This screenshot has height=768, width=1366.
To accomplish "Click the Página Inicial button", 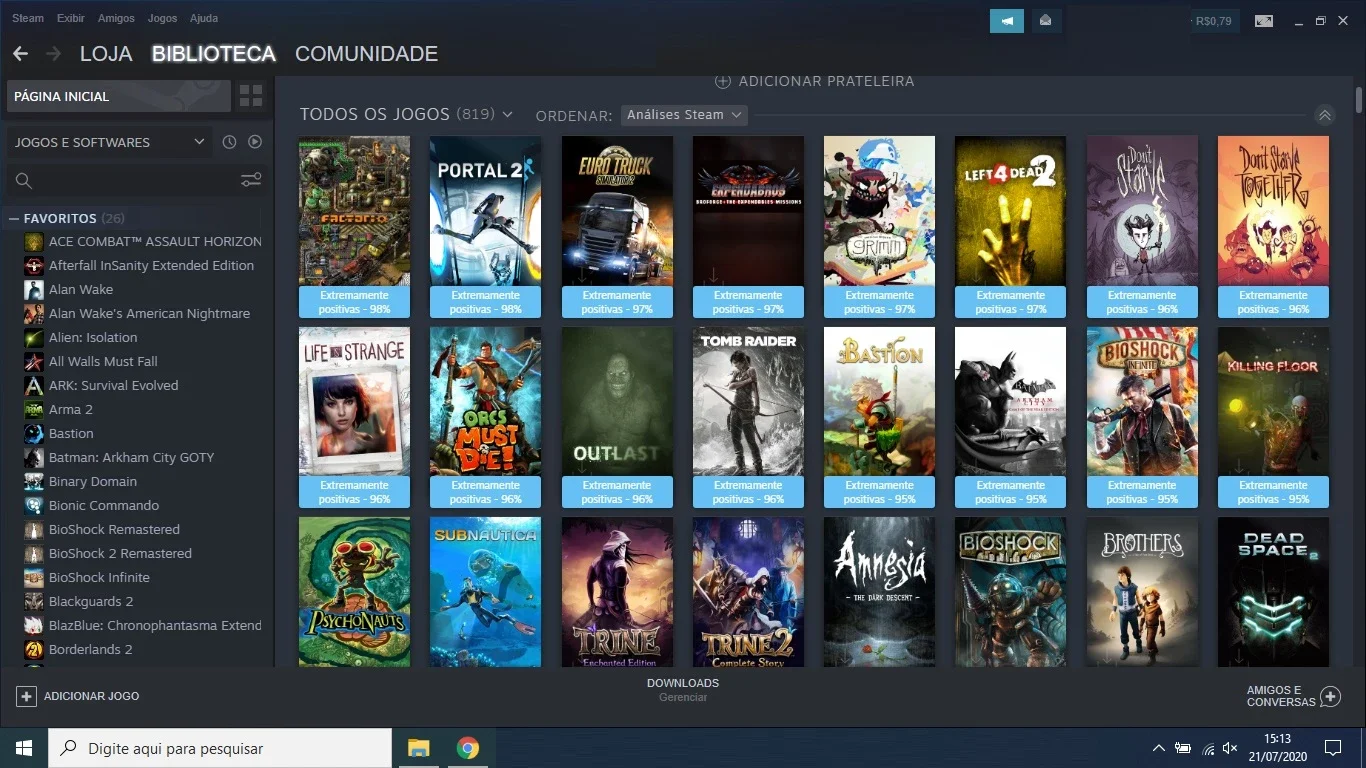I will coord(119,96).
